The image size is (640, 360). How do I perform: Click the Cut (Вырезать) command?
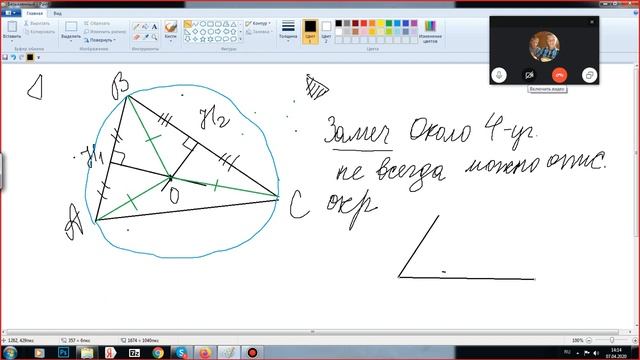(37, 23)
